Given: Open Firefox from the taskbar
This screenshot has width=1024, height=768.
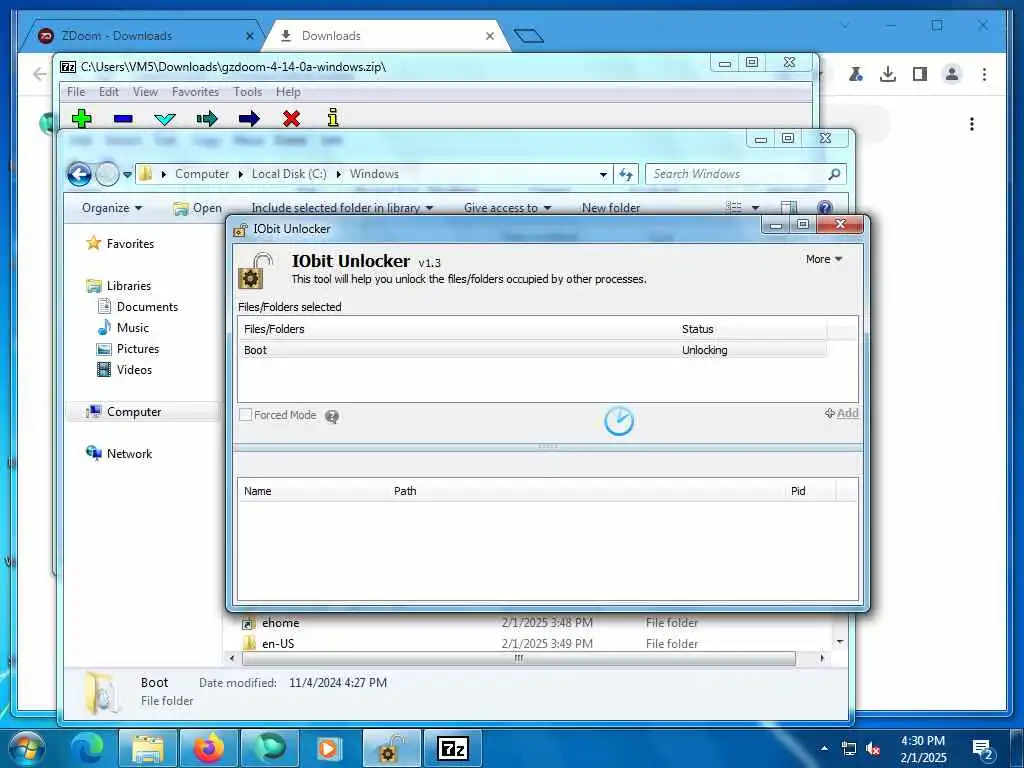Looking at the screenshot, I should [209, 748].
